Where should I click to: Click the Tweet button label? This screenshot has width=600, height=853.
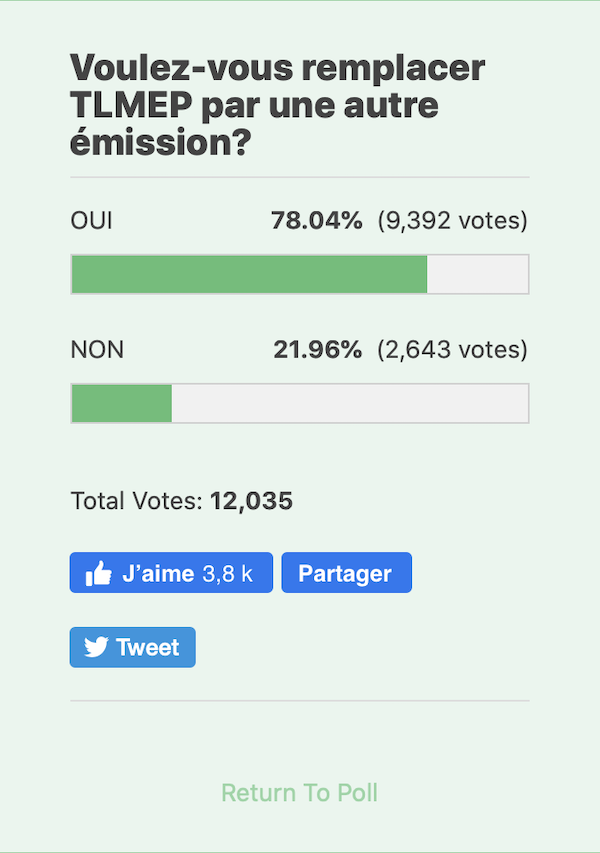(147, 647)
